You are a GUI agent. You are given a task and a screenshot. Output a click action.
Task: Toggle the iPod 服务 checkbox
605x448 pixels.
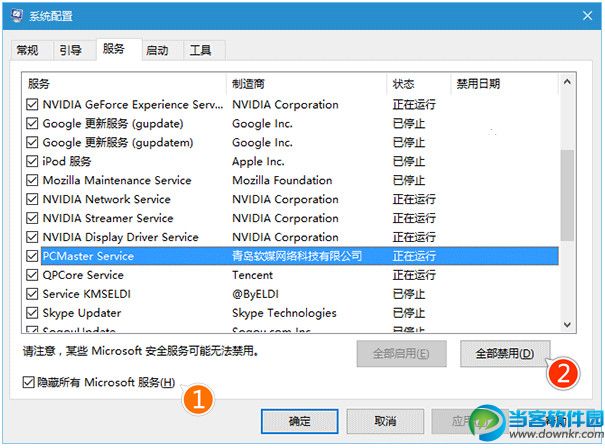(32, 161)
